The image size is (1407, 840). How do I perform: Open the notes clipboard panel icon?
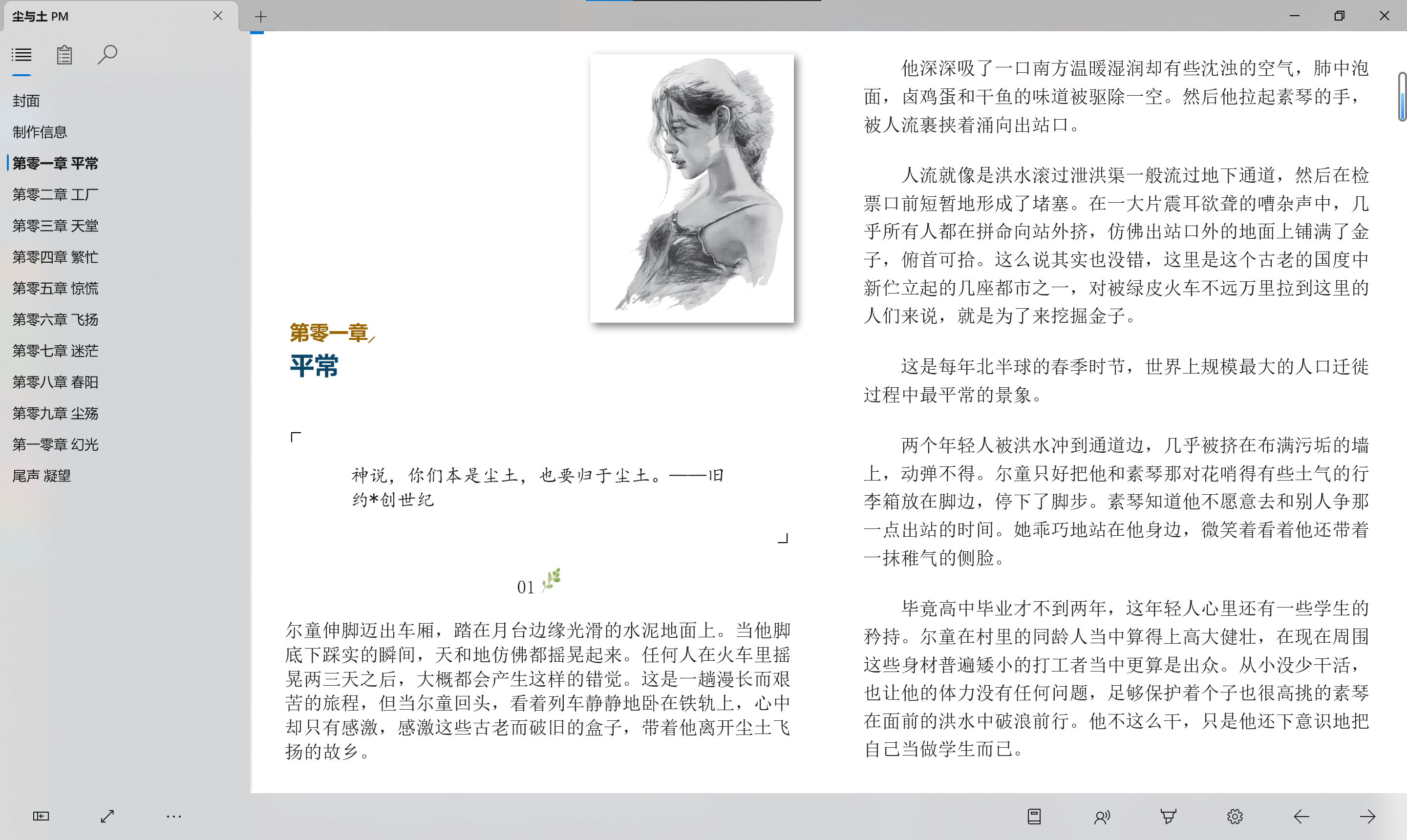pyautogui.click(x=64, y=55)
